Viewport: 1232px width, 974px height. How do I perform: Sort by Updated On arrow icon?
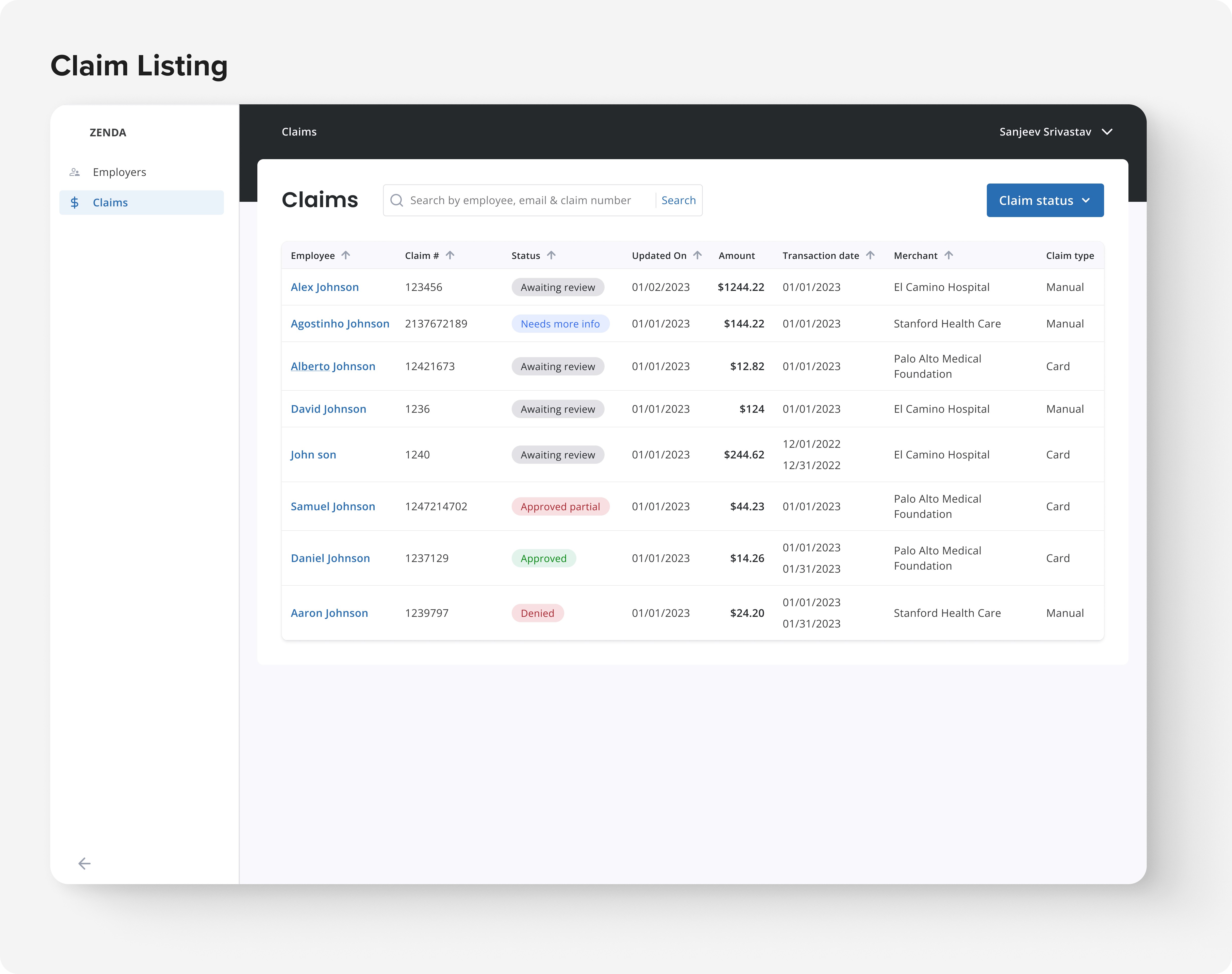[x=697, y=255]
